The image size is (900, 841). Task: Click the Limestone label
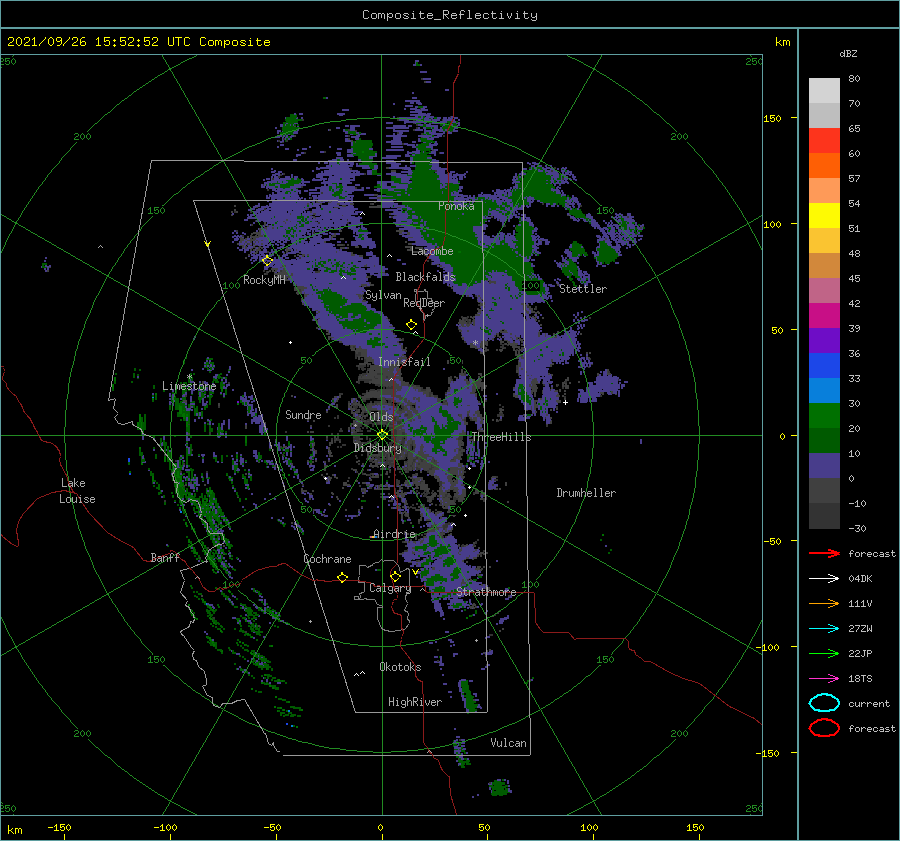189,386
